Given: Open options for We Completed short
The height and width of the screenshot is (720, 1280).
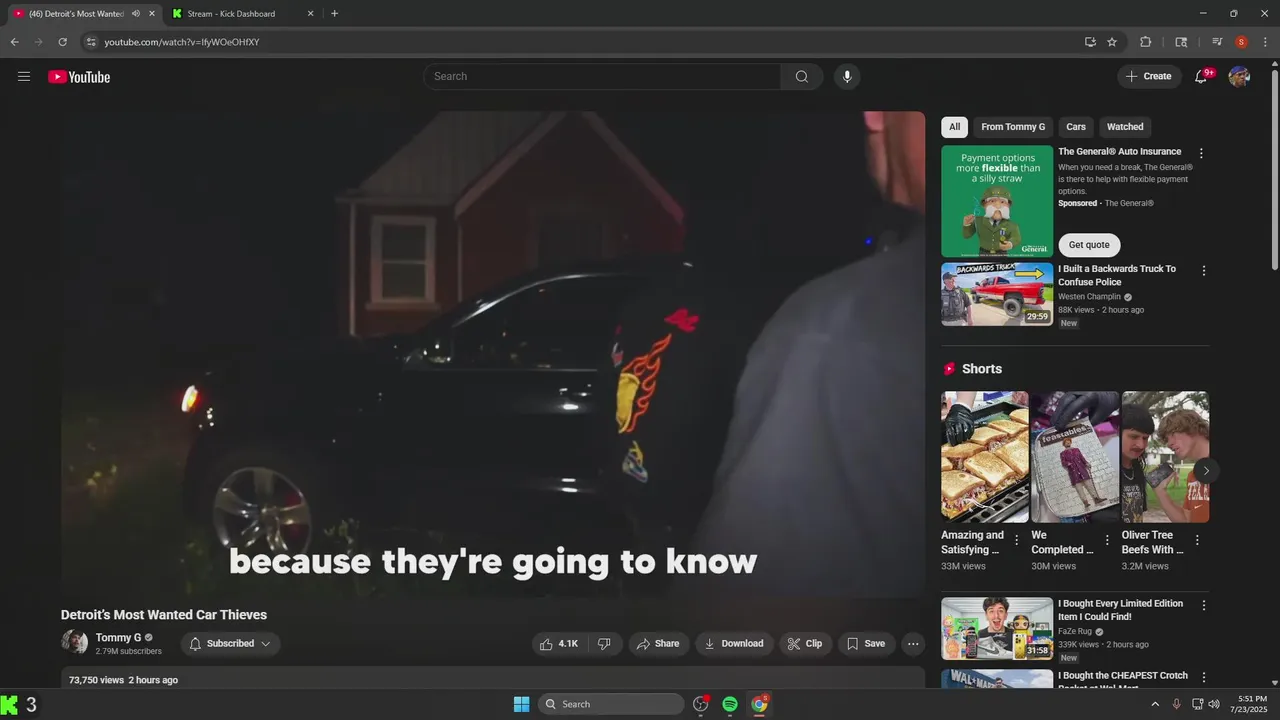Looking at the screenshot, I should (x=1107, y=540).
